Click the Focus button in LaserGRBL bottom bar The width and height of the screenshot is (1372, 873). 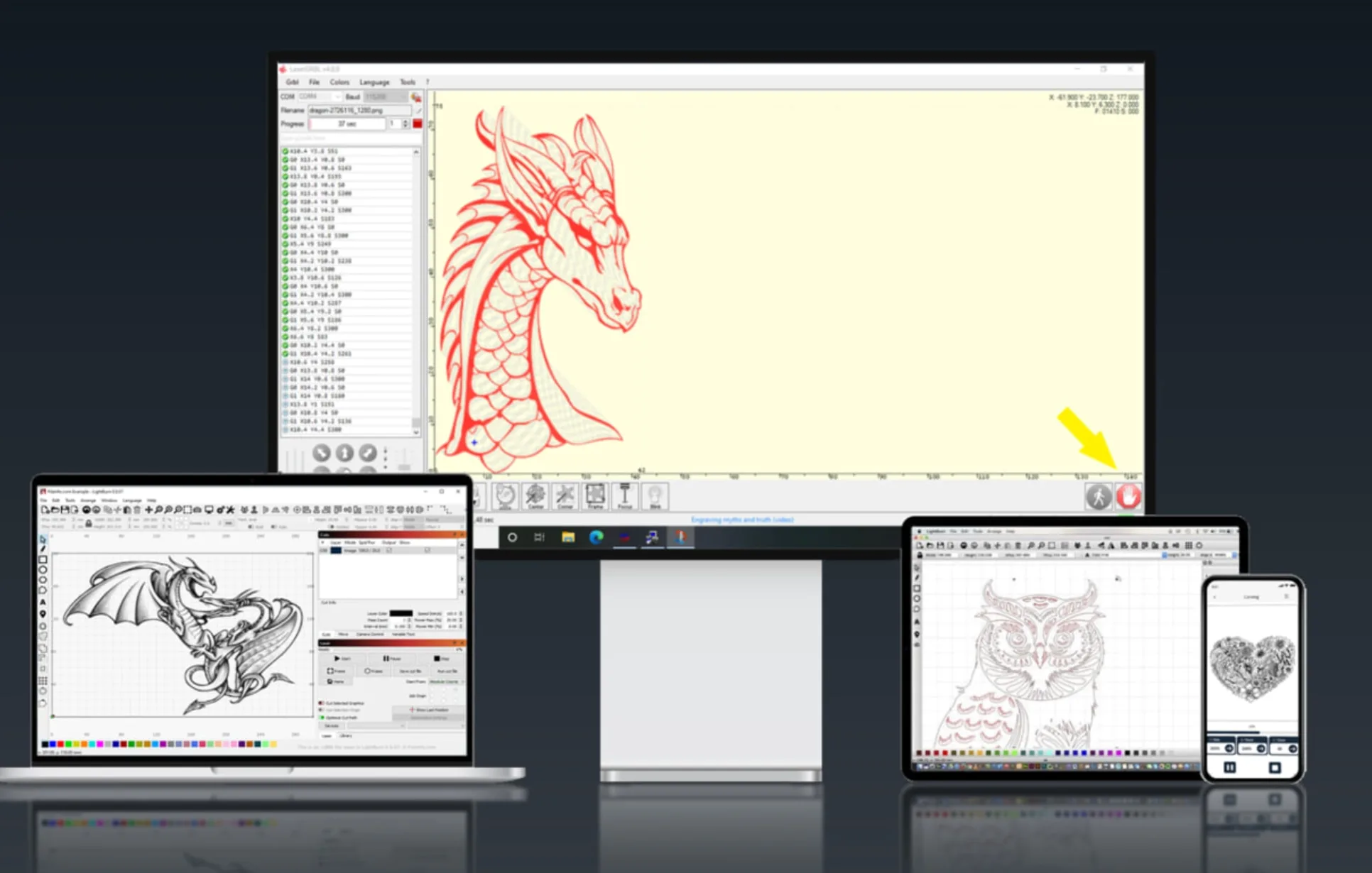(625, 496)
